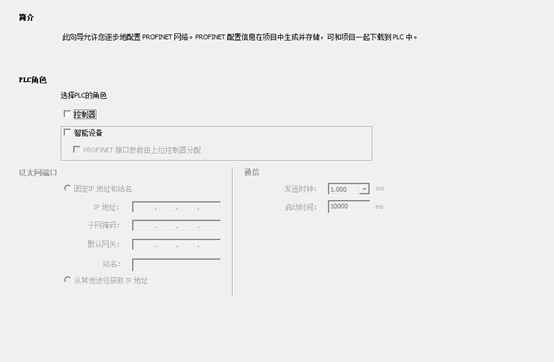
Task: Focus the 站名 text input
Action: point(176,265)
